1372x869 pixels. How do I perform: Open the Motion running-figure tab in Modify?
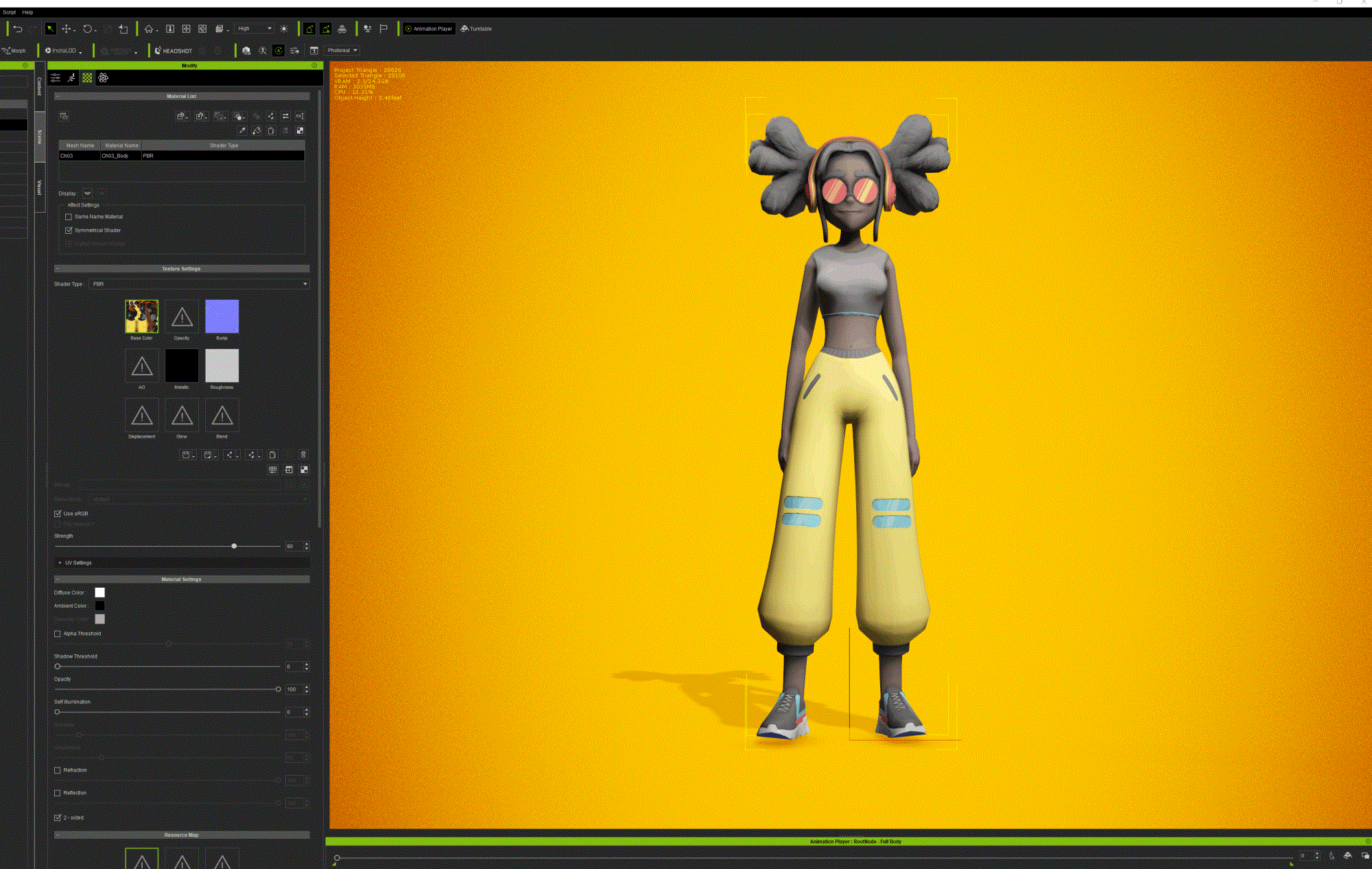(71, 78)
